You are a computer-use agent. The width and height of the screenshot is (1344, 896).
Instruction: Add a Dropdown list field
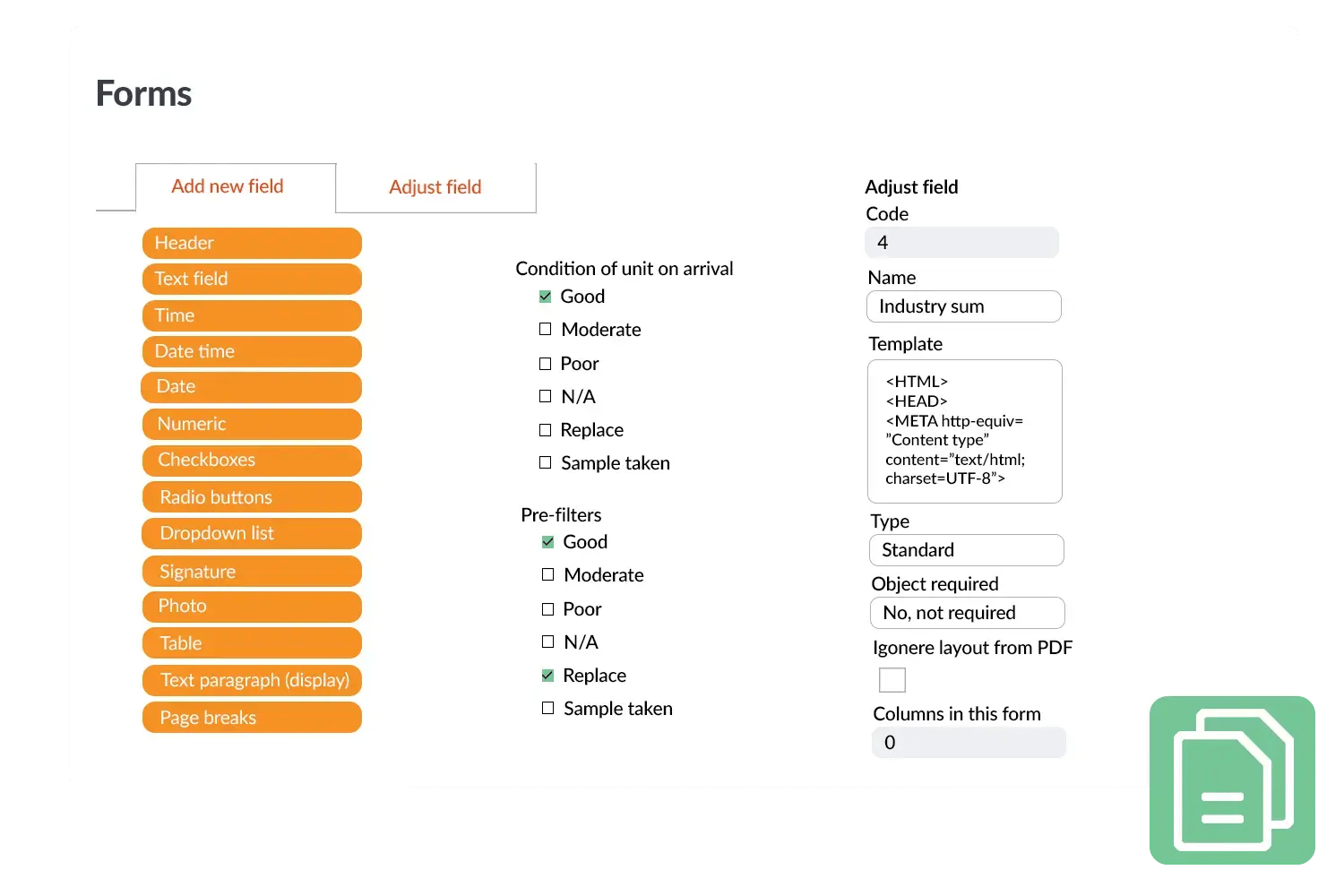tap(252, 534)
